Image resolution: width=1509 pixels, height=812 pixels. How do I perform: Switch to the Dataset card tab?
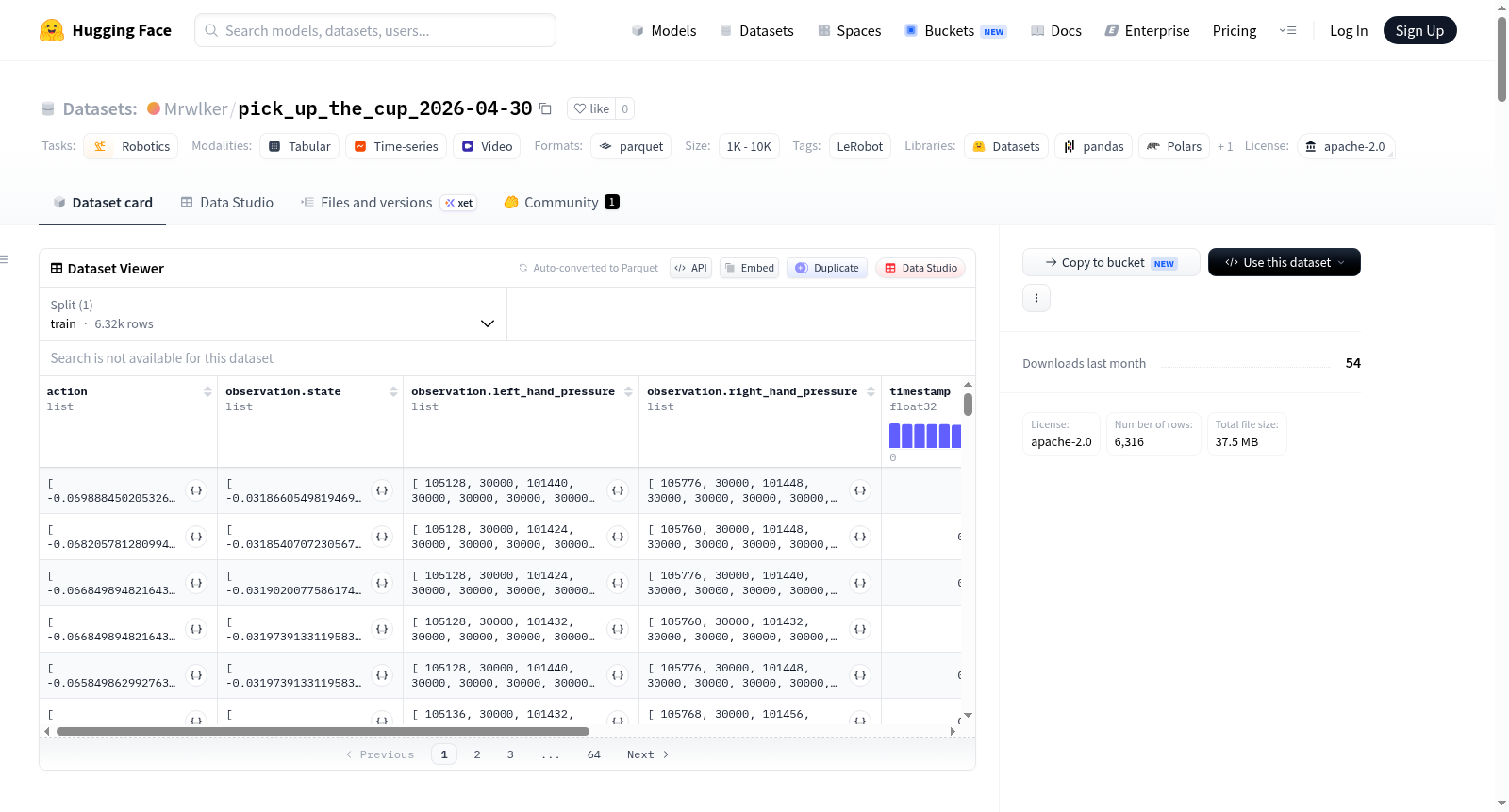click(x=103, y=203)
